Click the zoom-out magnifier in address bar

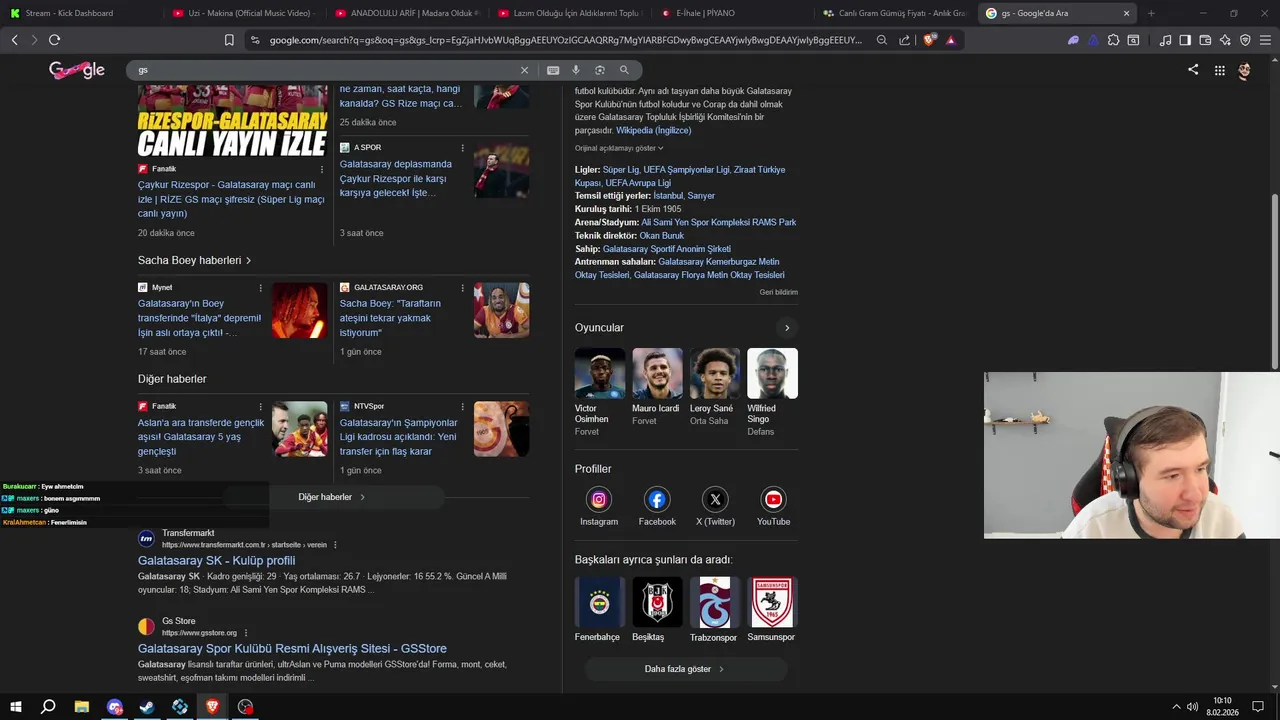point(881,40)
